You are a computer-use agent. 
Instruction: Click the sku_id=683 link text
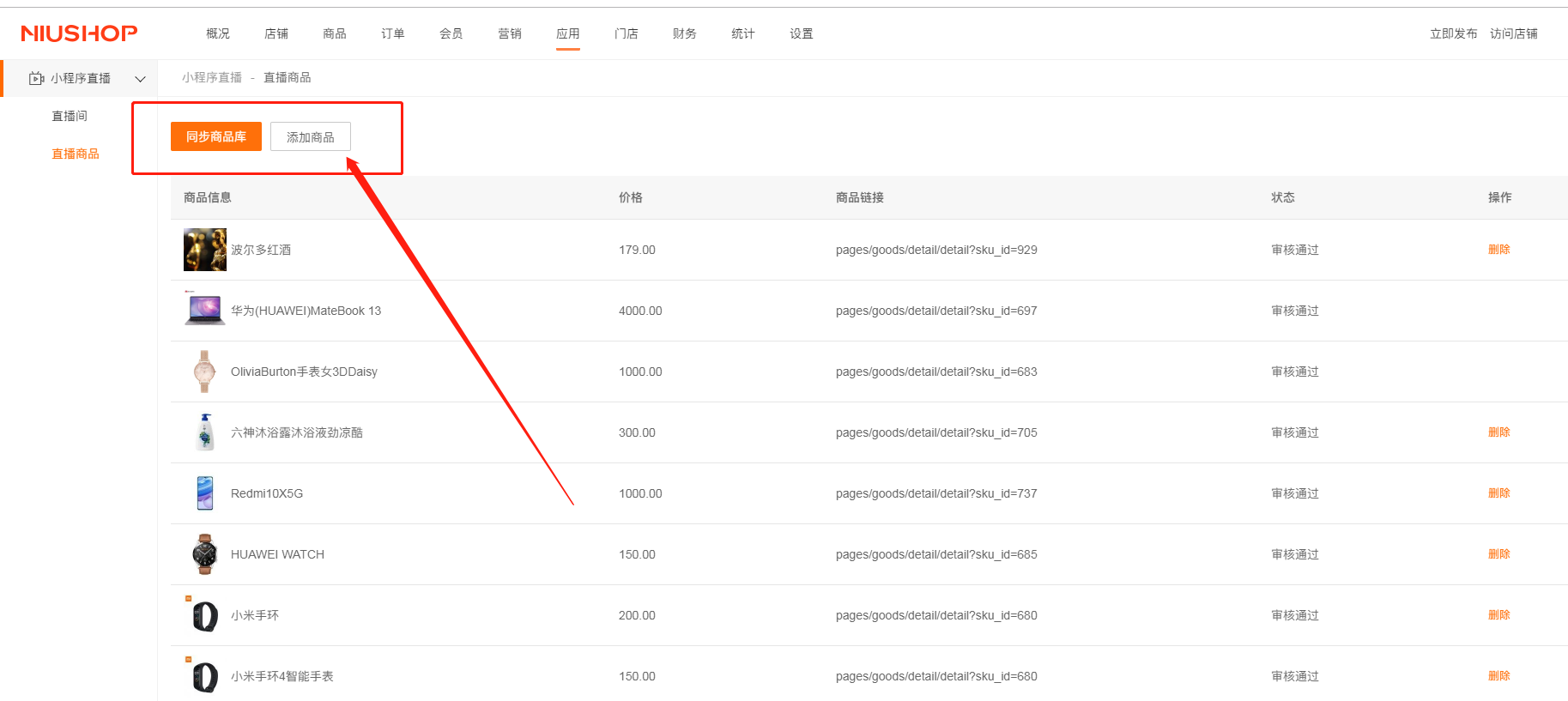click(936, 372)
